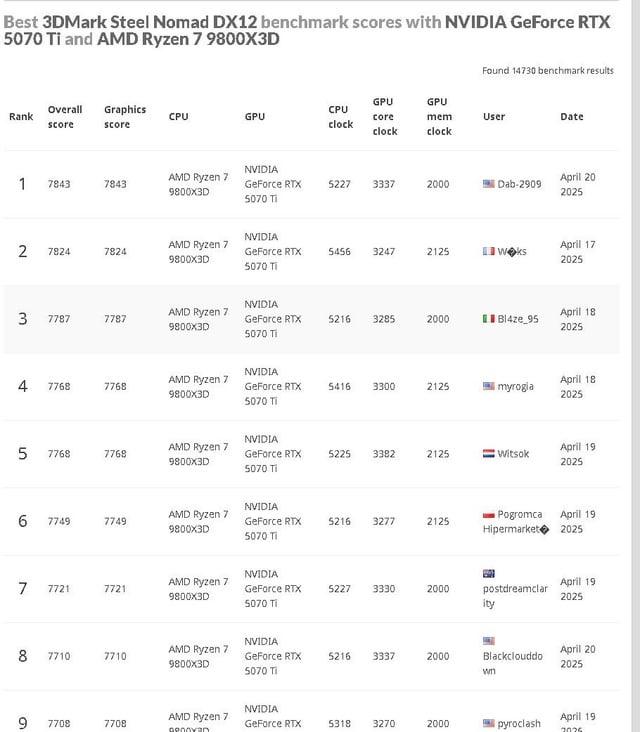Click the Australian flag above postdreamclarity

tap(488, 573)
